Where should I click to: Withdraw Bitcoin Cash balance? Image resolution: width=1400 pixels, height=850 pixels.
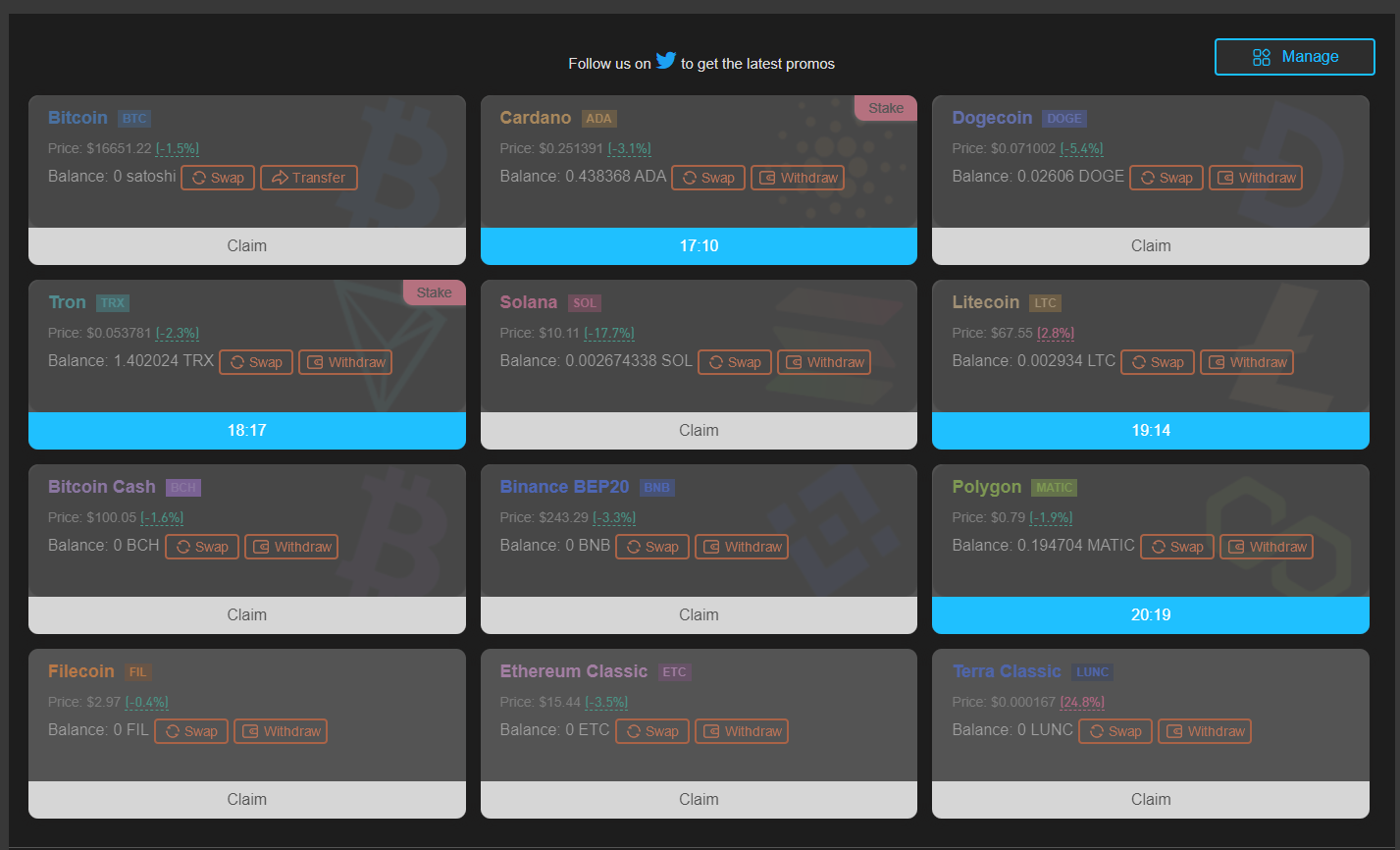click(291, 547)
